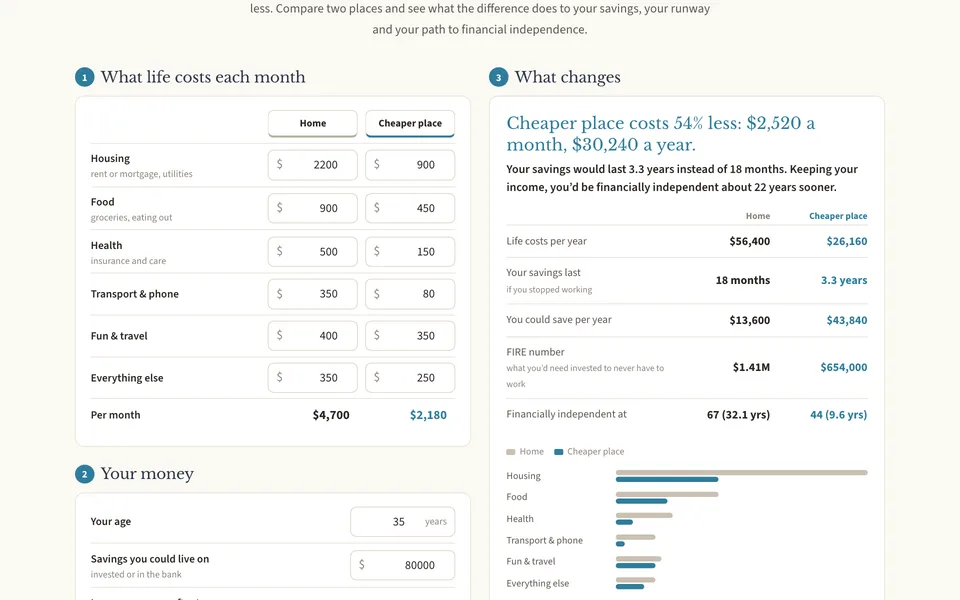Viewport: 960px width, 600px height.
Task: Click the Your age input field
Action: [x=402, y=522]
